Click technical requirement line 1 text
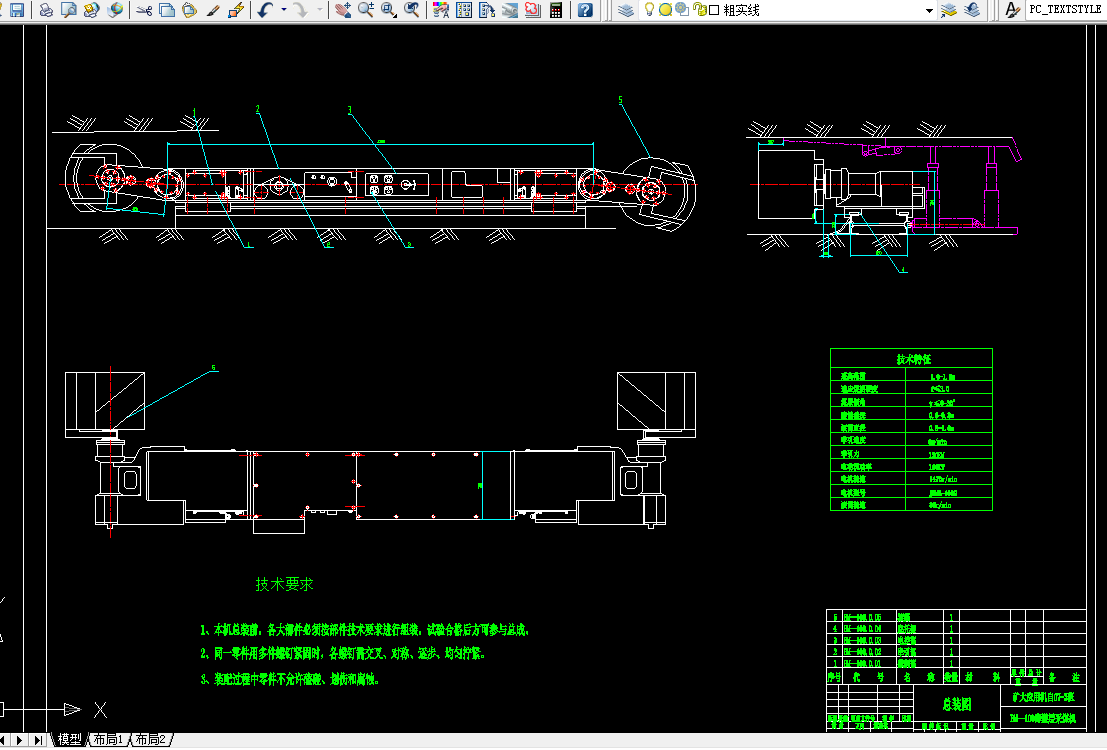The width and height of the screenshot is (1107, 750). click(x=364, y=629)
